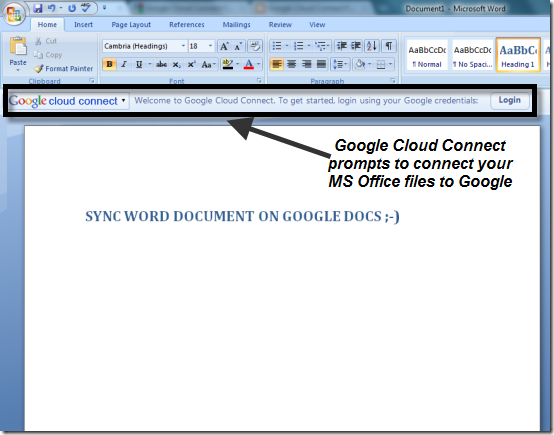Save document from Quick Access toolbar

(x=37, y=8)
